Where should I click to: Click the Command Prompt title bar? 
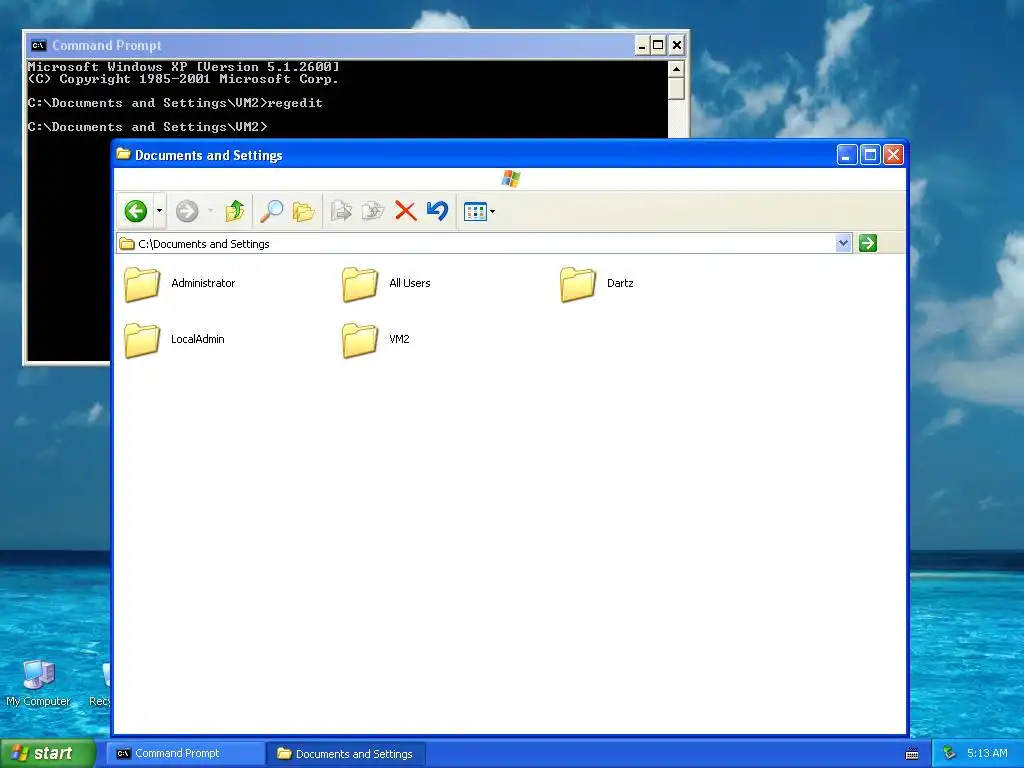click(356, 46)
